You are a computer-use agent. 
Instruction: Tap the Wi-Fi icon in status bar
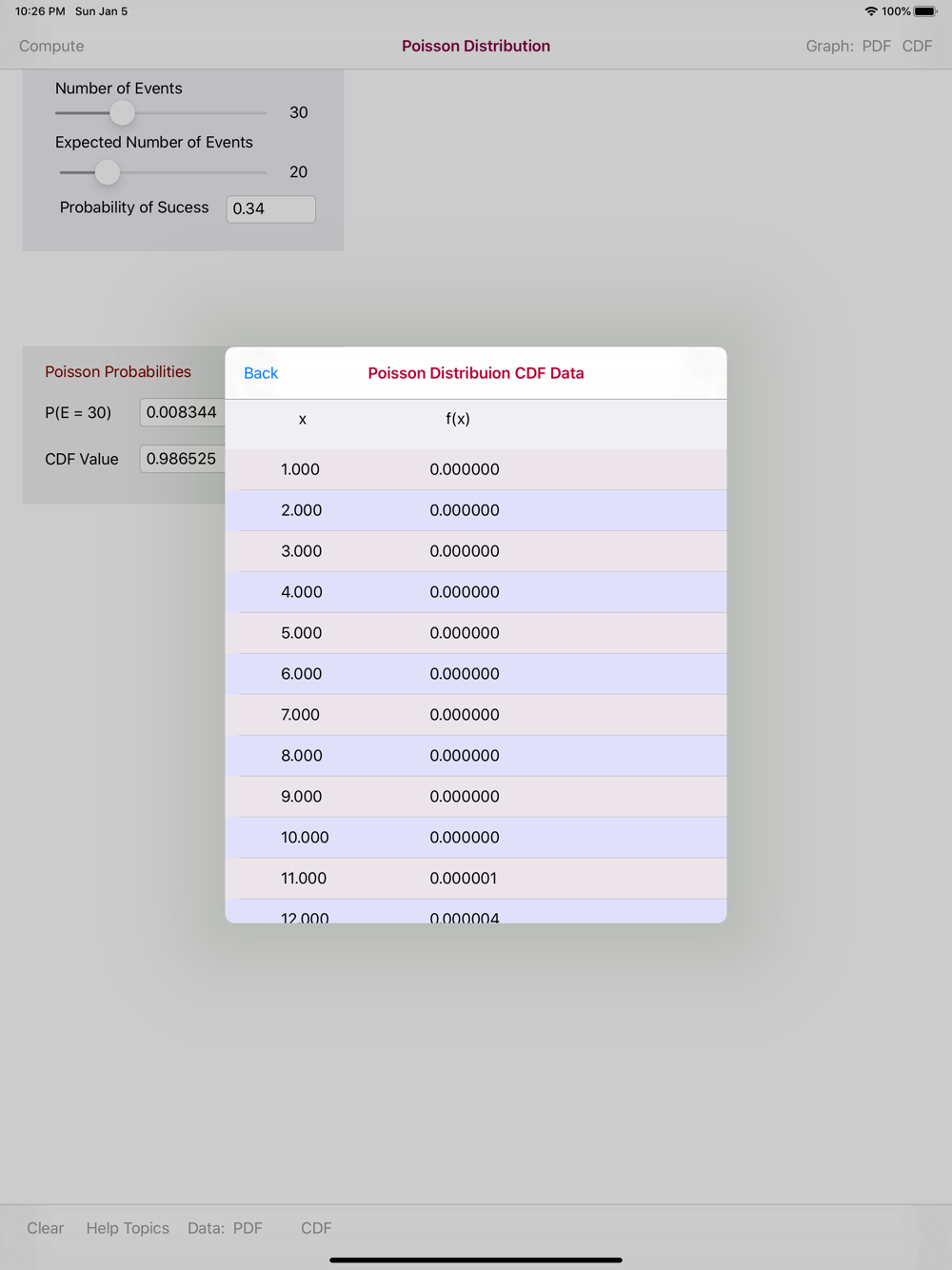(871, 11)
